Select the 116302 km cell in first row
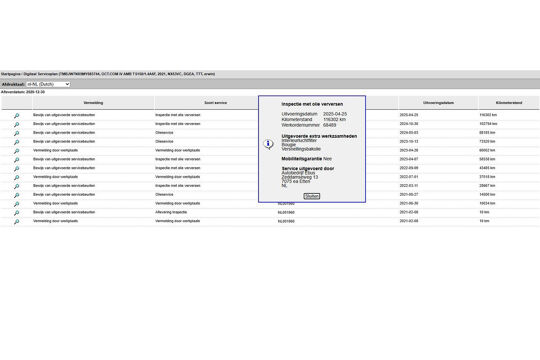The image size is (540, 360). [488, 115]
